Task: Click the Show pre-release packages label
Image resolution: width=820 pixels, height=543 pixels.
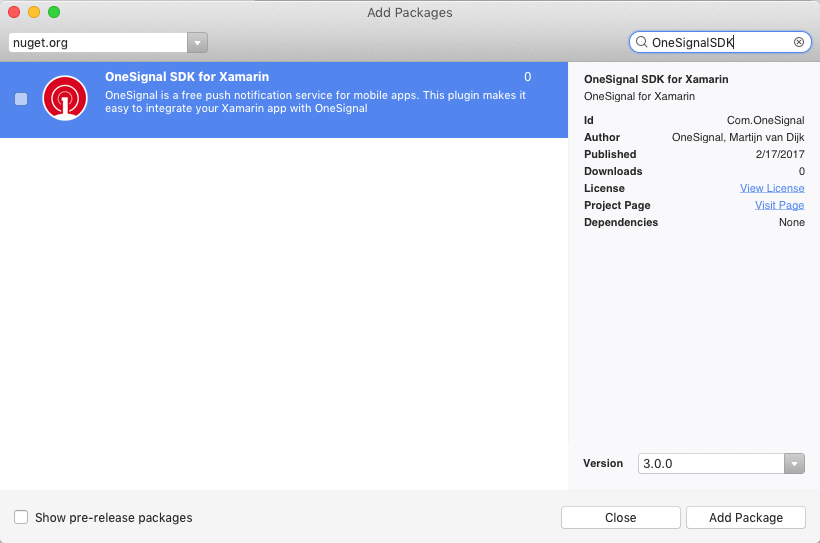Action: pyautogui.click(x=113, y=517)
